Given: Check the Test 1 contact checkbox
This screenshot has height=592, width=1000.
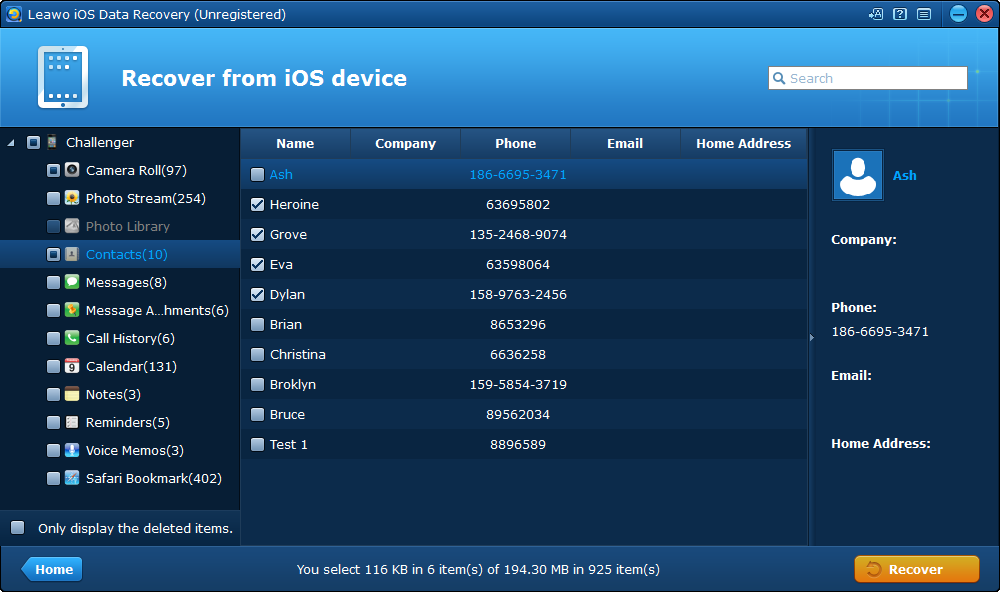Looking at the screenshot, I should 258,445.
